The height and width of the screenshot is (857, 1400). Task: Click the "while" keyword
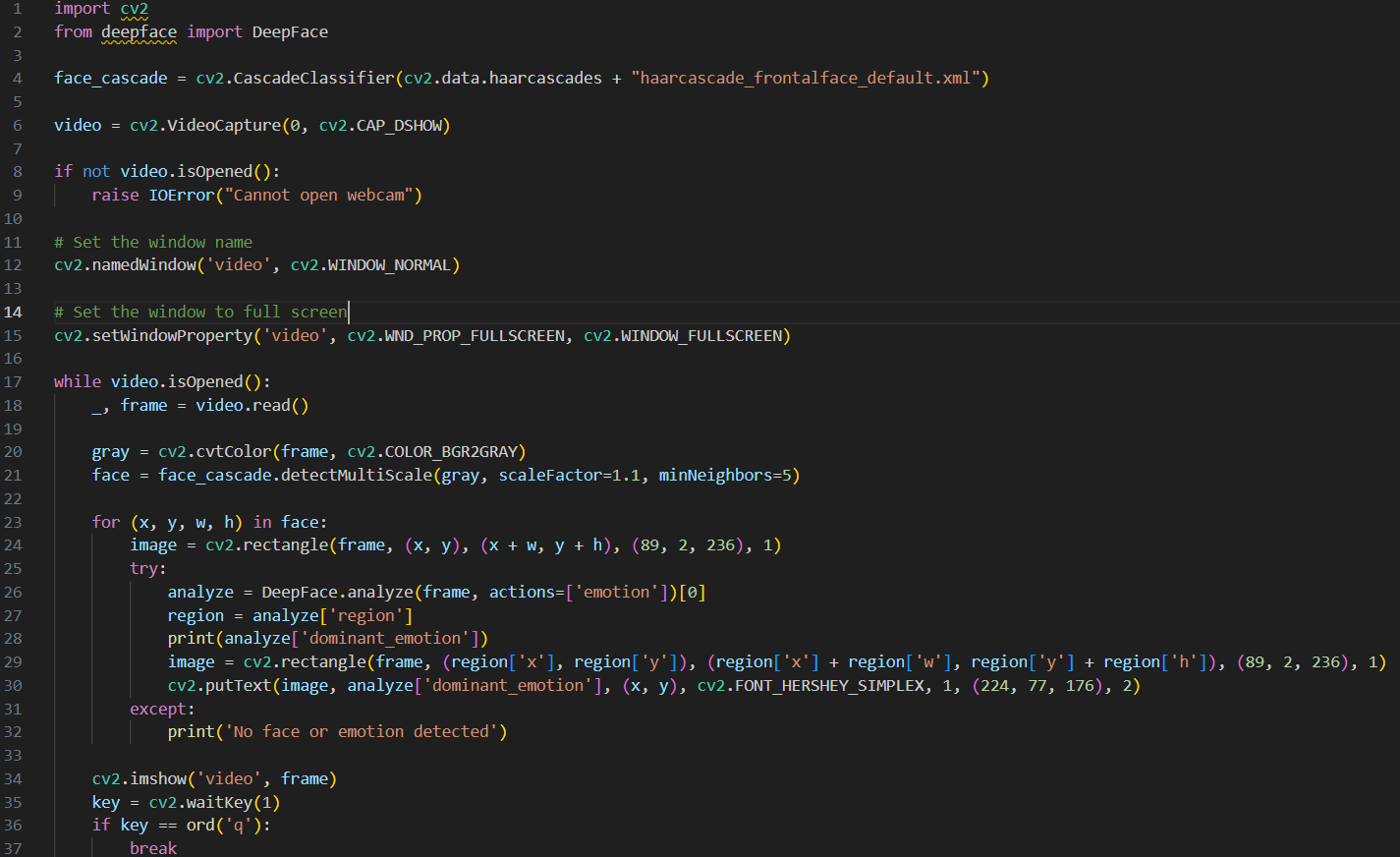click(x=78, y=381)
